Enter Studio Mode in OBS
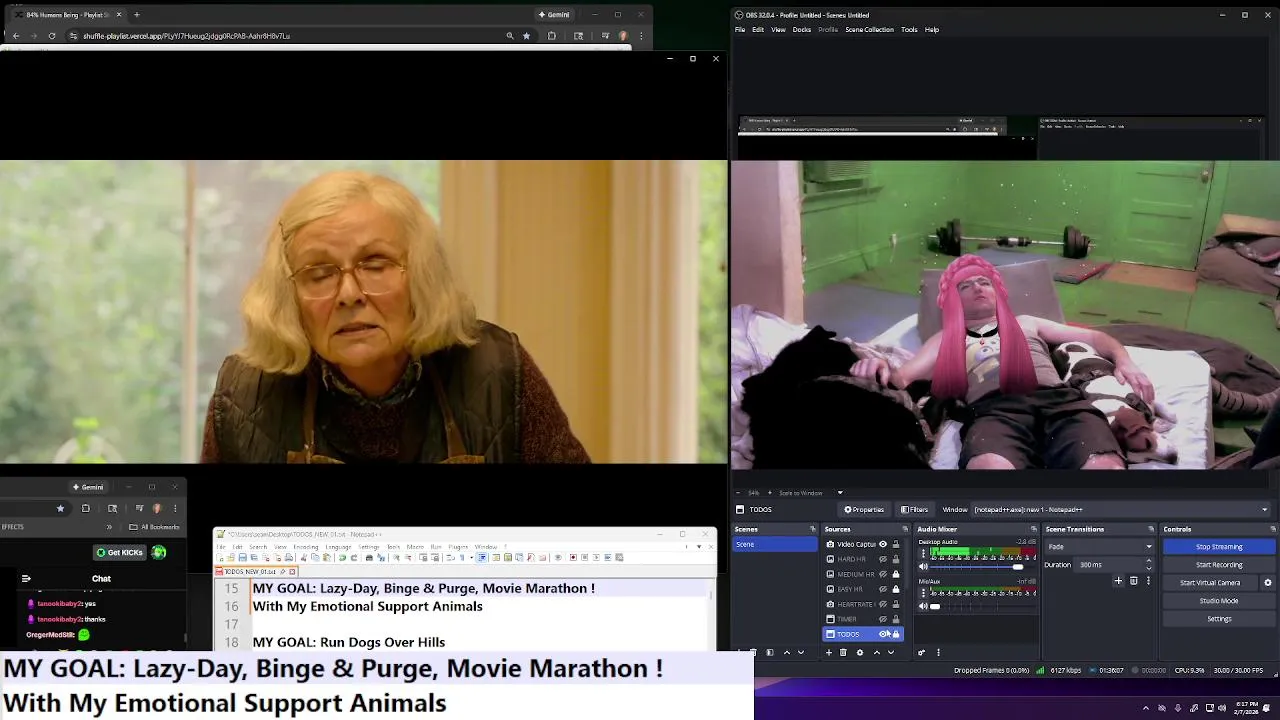Viewport: 1280px width, 720px height. tap(1219, 601)
